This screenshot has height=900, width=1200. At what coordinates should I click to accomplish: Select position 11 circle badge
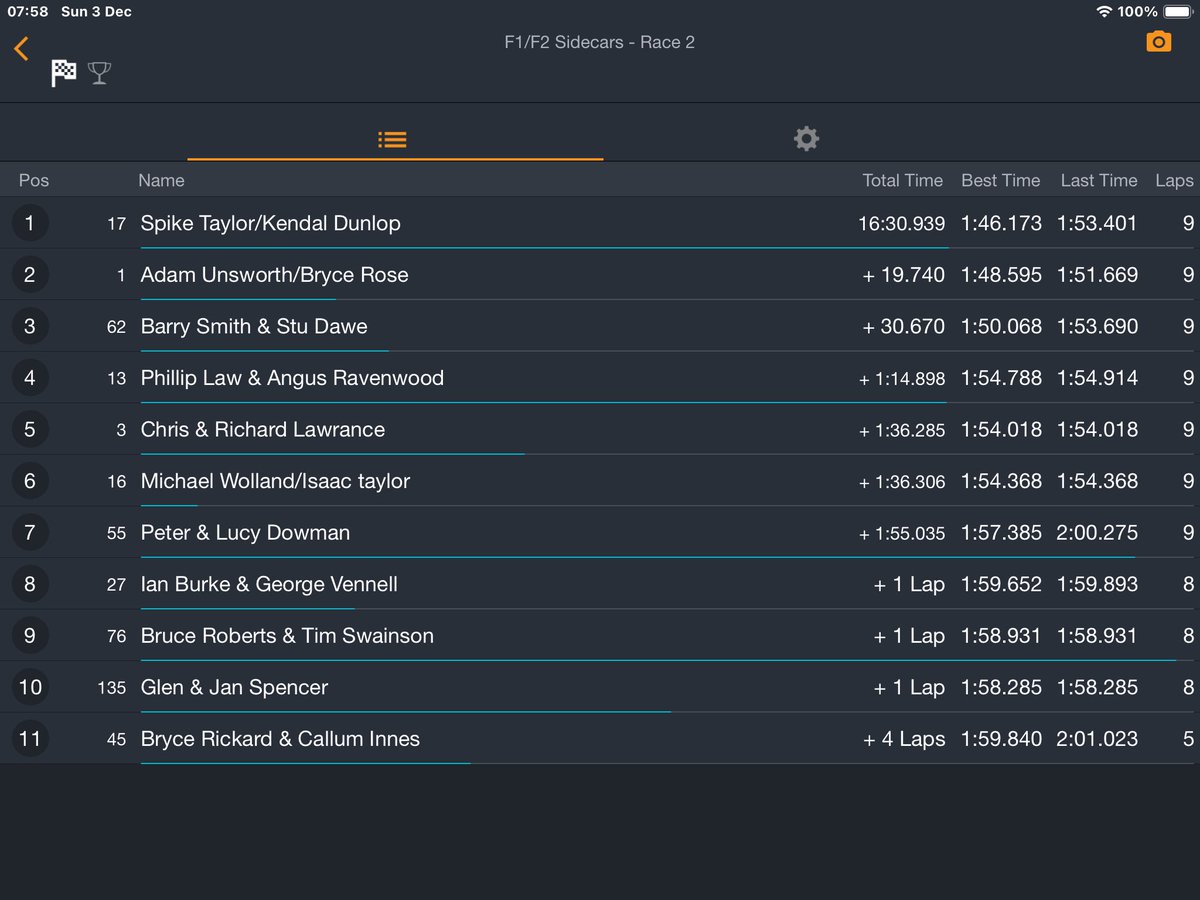[29, 738]
